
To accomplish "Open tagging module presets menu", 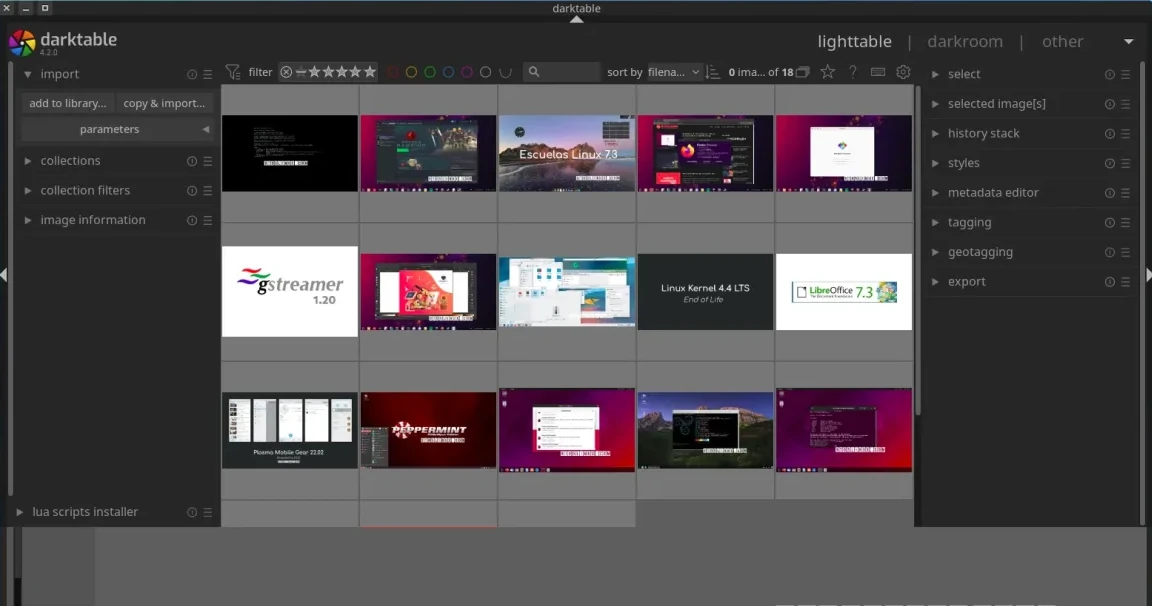I will point(1126,223).
